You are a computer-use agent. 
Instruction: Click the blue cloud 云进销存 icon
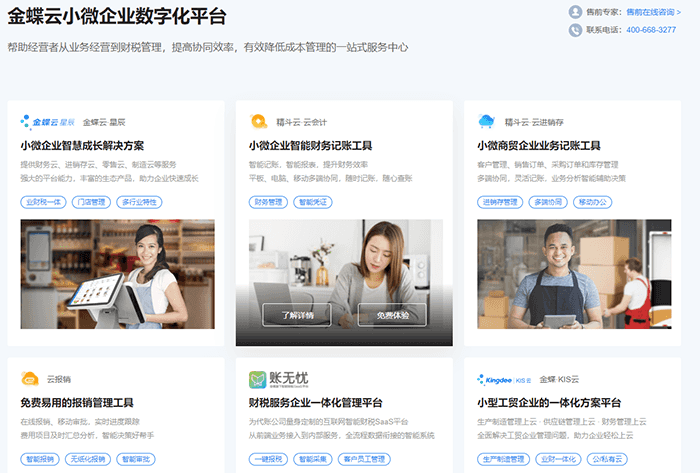486,121
